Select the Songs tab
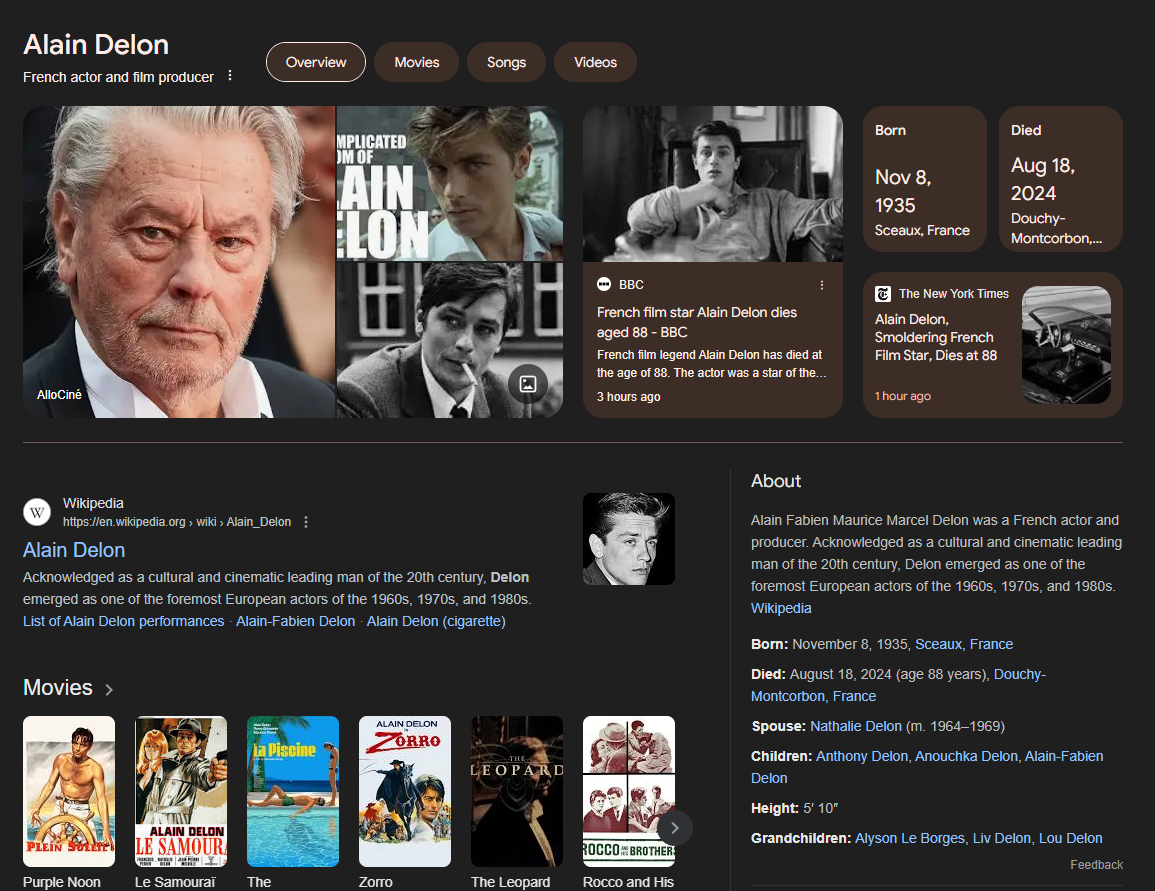Image resolution: width=1155 pixels, height=891 pixels. (506, 62)
